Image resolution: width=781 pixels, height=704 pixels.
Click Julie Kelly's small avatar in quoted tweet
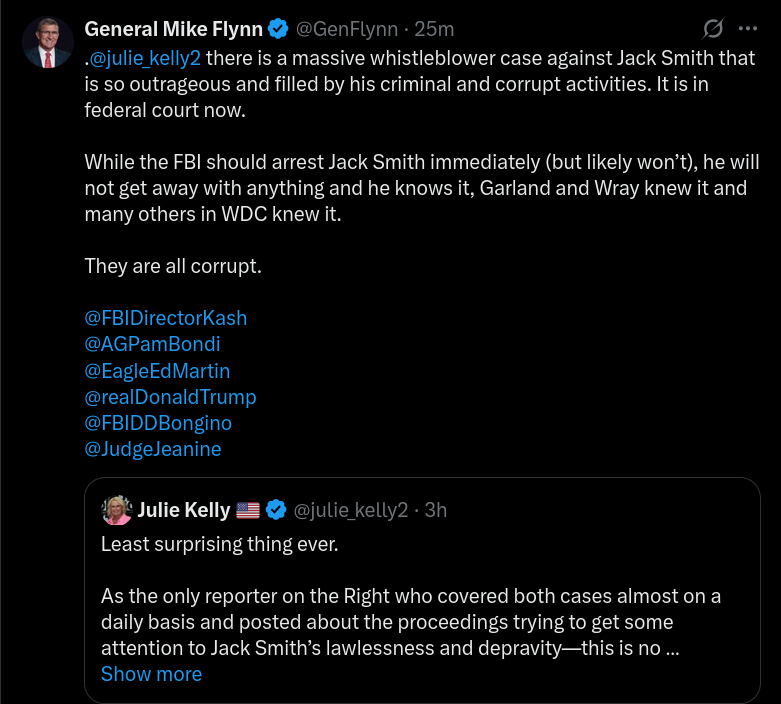(x=117, y=510)
